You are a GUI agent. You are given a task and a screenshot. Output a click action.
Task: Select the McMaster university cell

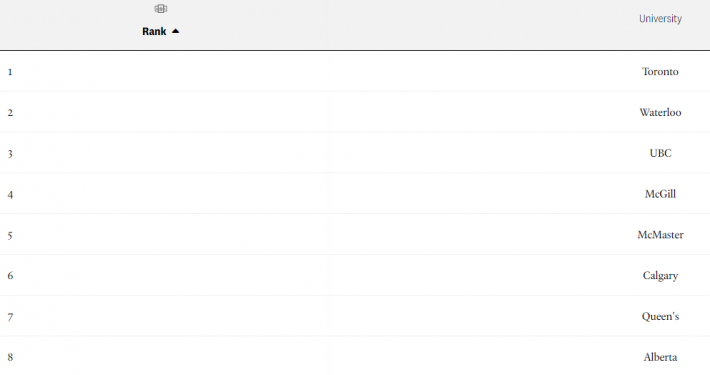[660, 235]
